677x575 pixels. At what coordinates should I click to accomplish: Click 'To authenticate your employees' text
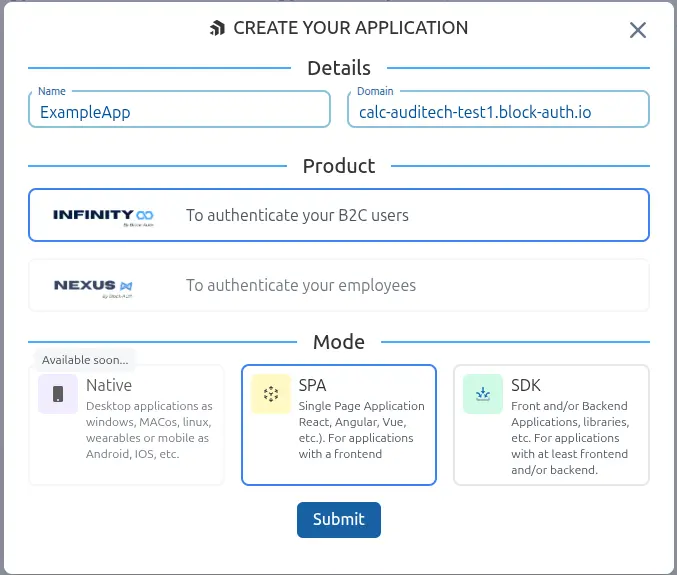tap(301, 285)
